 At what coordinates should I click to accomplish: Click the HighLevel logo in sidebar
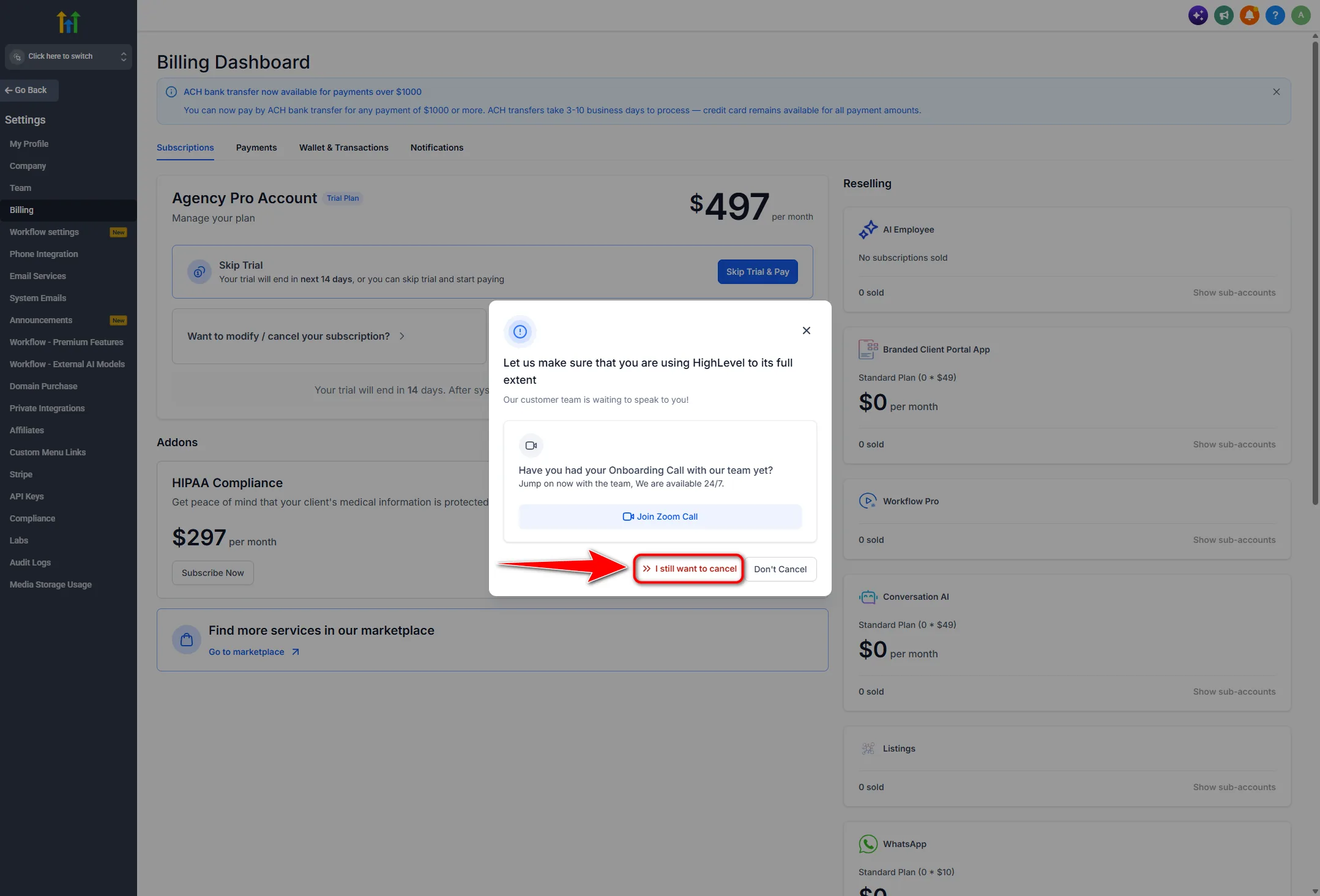pos(69,22)
